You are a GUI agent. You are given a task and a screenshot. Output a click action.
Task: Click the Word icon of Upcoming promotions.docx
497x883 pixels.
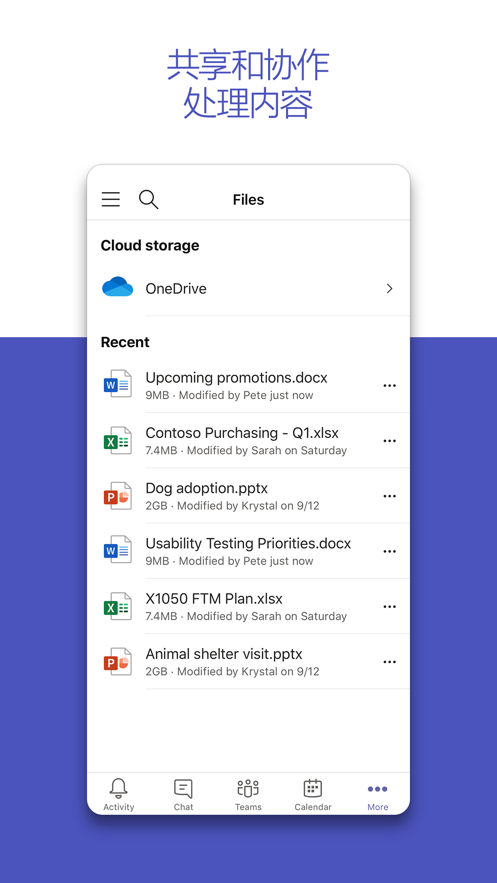pyautogui.click(x=118, y=385)
